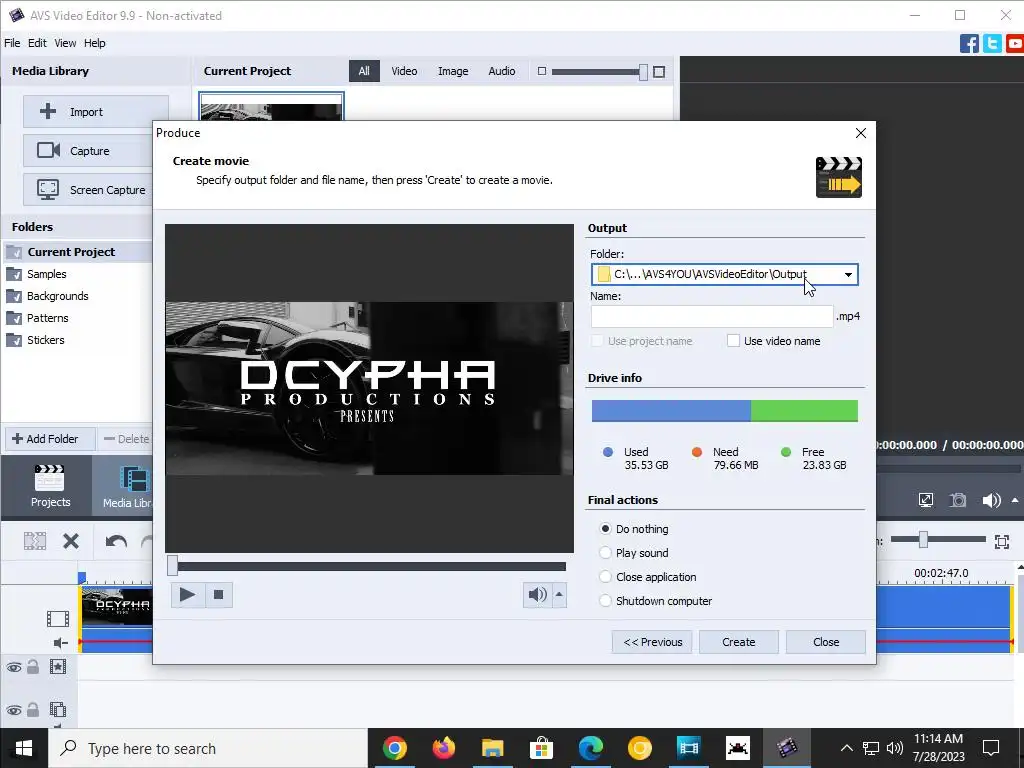
Task: Click the undo arrow in timeline toolbar
Action: (x=116, y=541)
